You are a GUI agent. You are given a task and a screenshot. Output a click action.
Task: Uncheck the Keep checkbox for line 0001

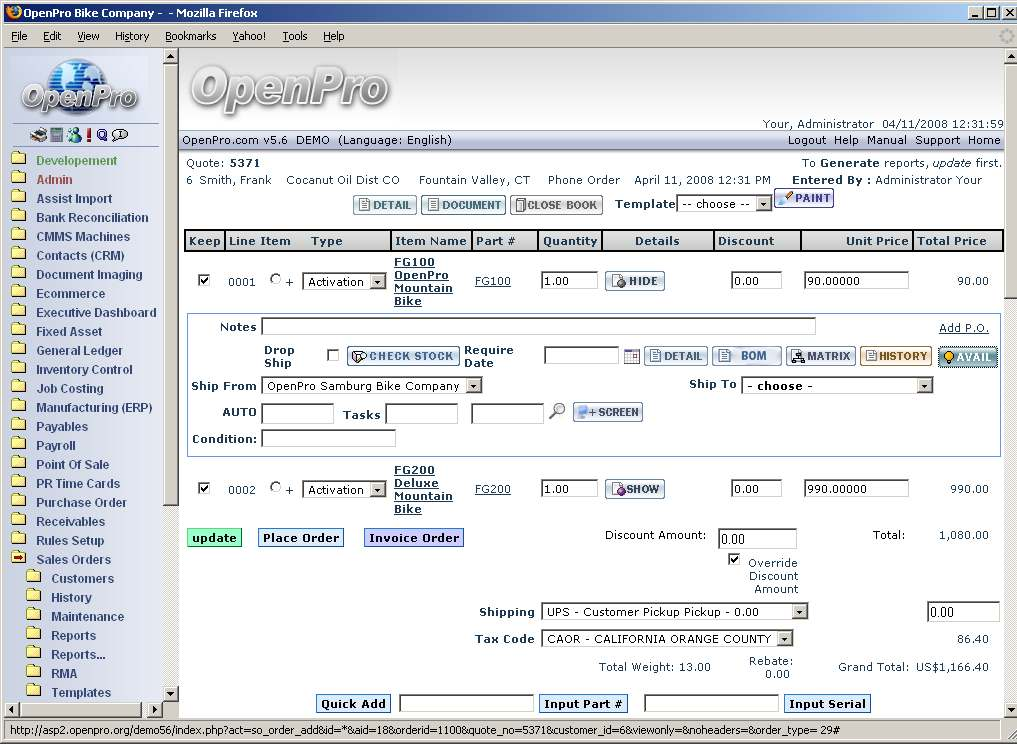204,281
